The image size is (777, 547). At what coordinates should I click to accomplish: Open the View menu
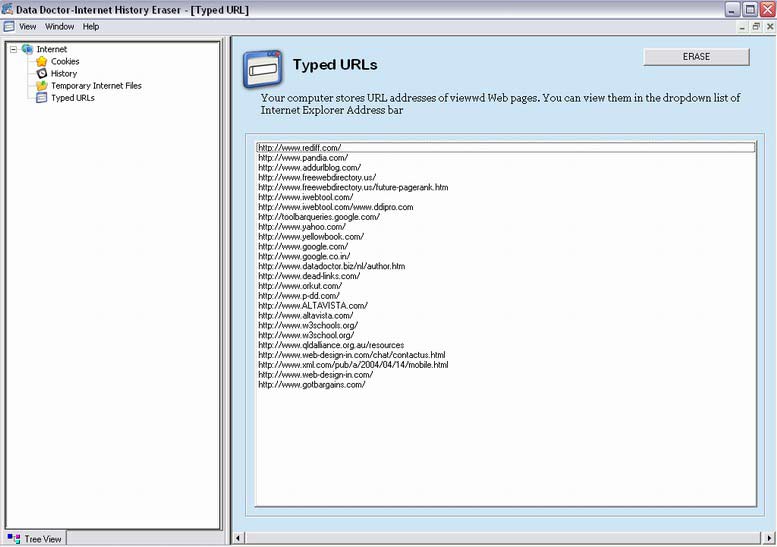(x=27, y=26)
